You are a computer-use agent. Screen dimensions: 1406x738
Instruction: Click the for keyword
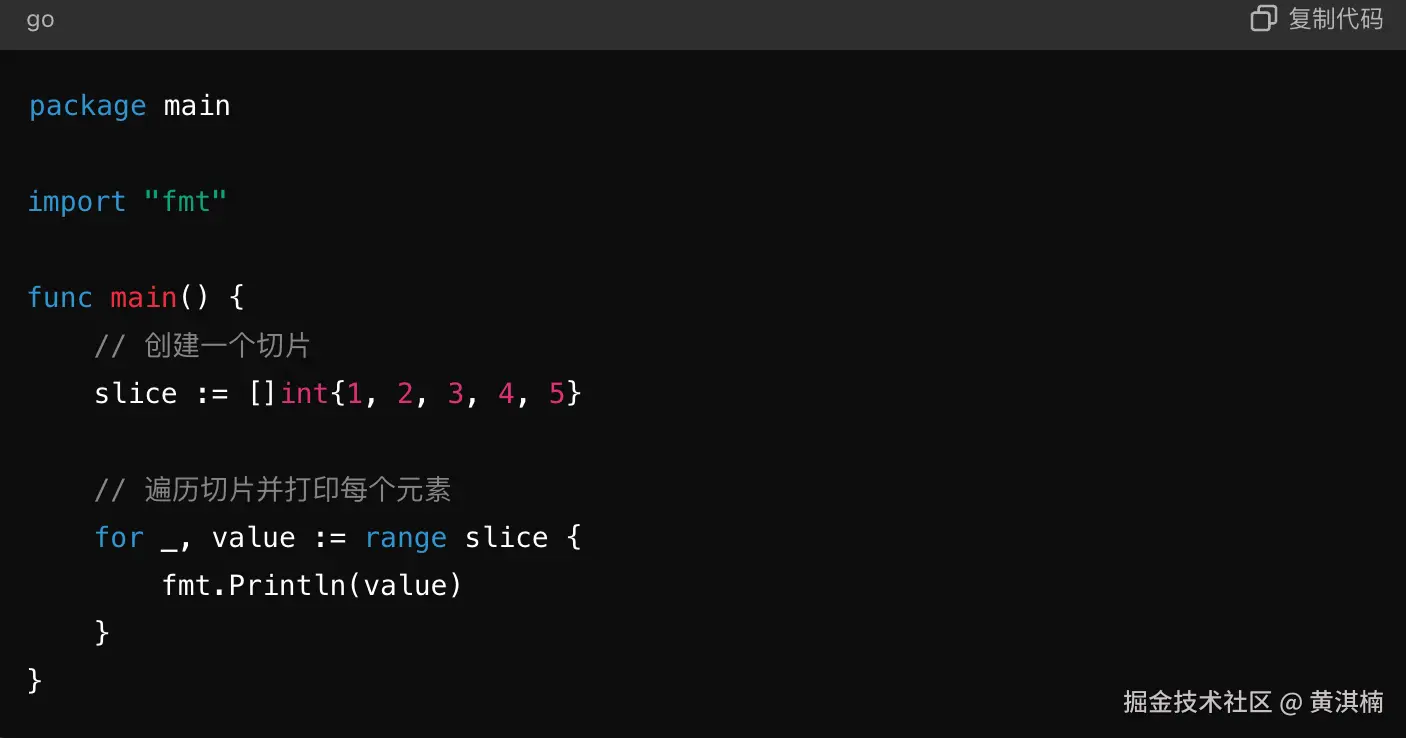pos(119,538)
